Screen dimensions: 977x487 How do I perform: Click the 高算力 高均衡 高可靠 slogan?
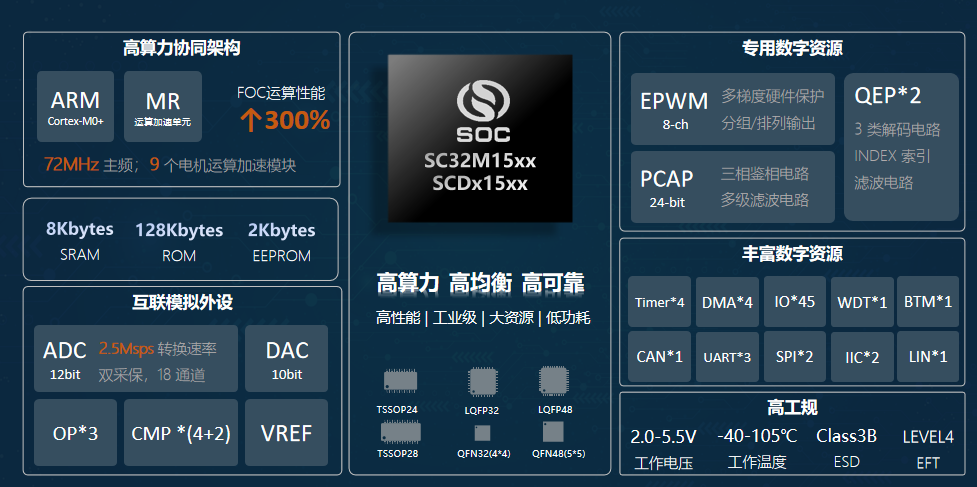[x=480, y=283]
